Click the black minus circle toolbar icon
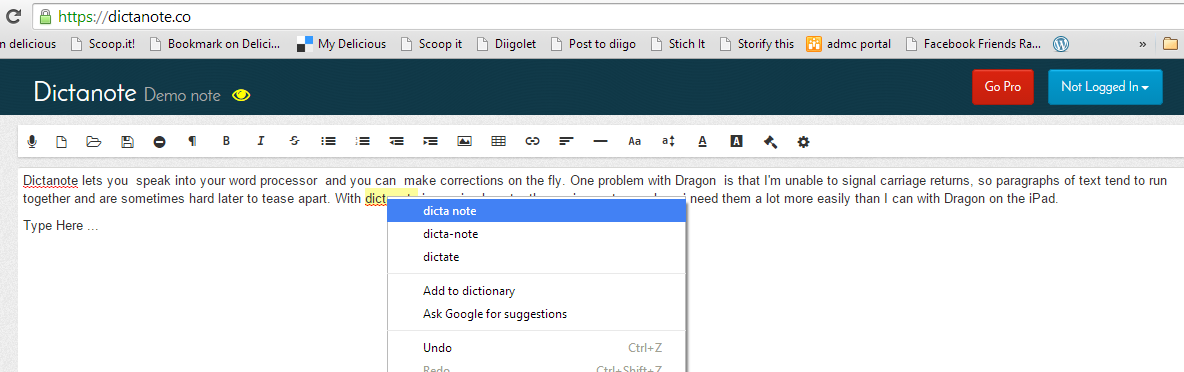Image resolution: width=1184 pixels, height=372 pixels. coord(159,141)
